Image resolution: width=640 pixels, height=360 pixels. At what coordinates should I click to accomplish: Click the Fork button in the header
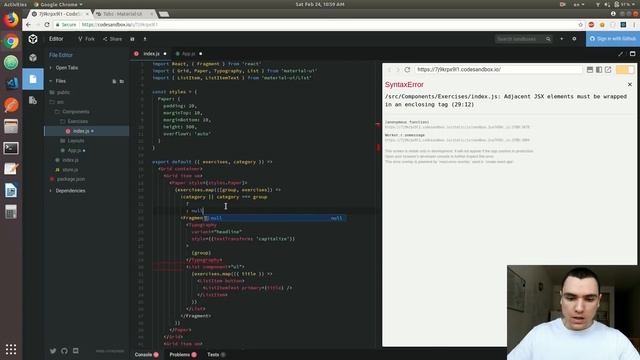[86, 39]
